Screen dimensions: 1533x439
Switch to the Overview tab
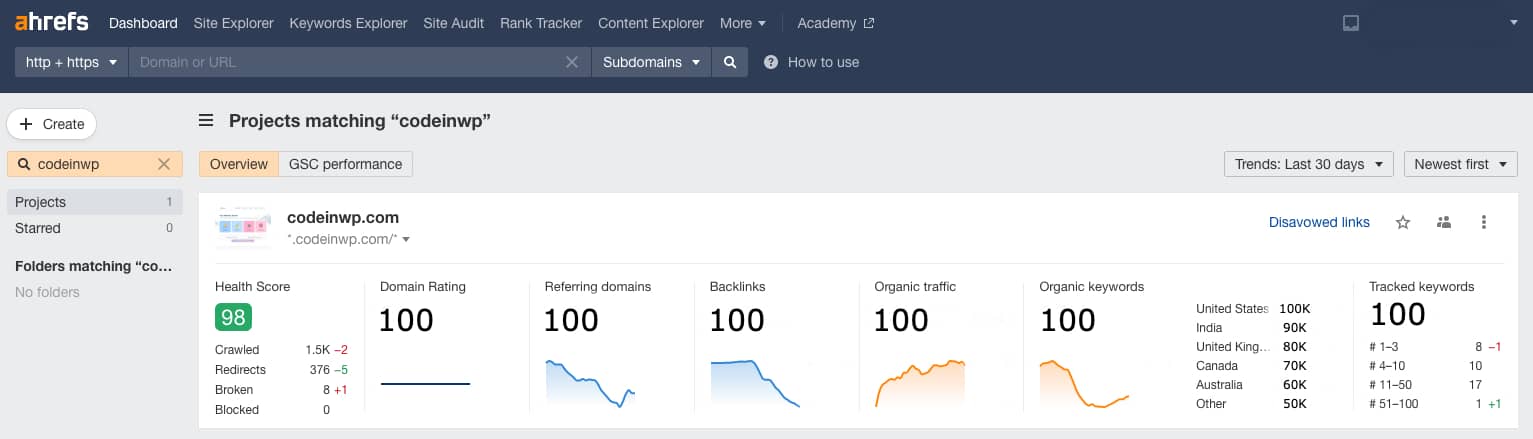239,164
